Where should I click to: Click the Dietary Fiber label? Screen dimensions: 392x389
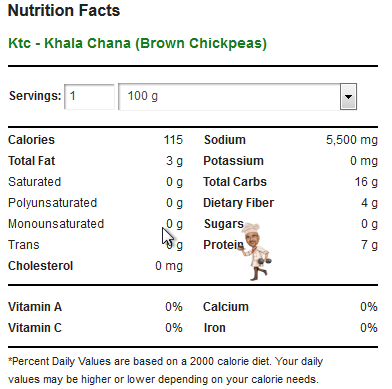238,203
